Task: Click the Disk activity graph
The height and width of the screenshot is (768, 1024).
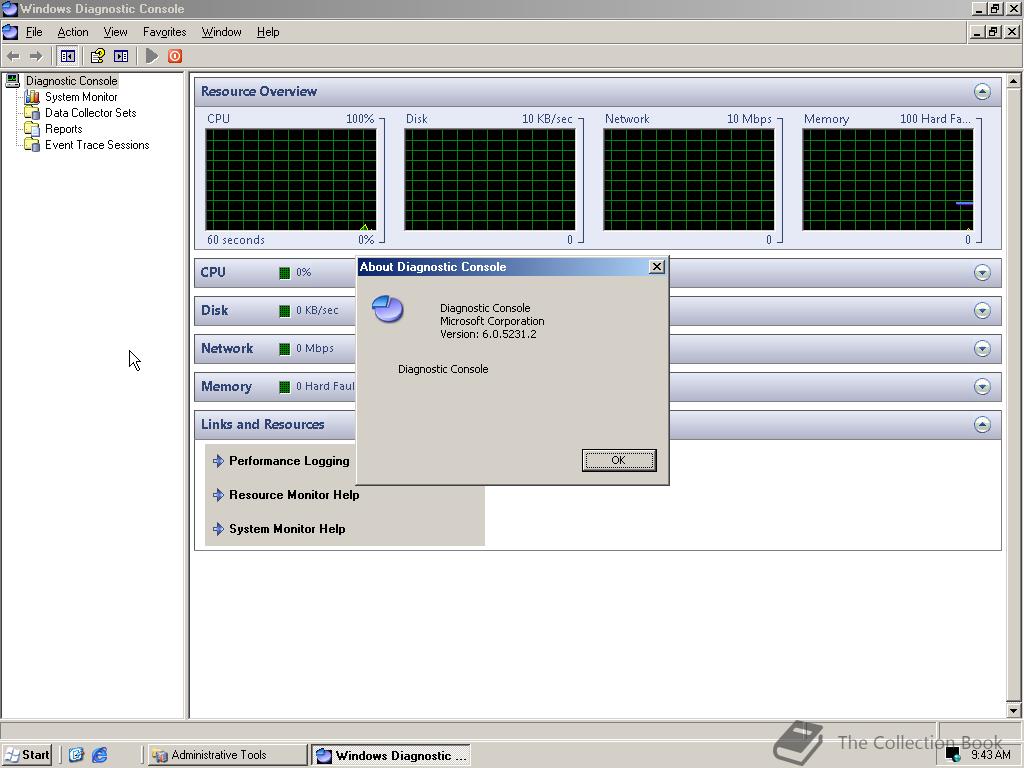Action: (490, 180)
